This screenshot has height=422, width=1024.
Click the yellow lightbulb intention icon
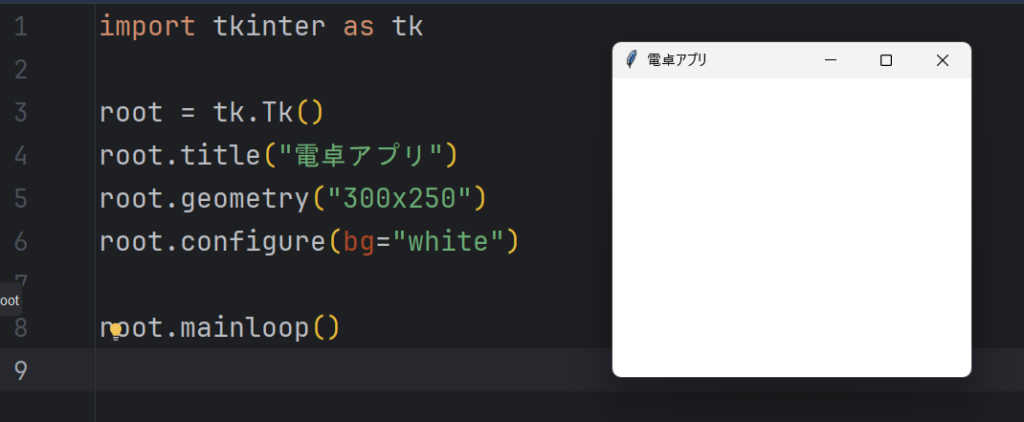click(x=116, y=332)
